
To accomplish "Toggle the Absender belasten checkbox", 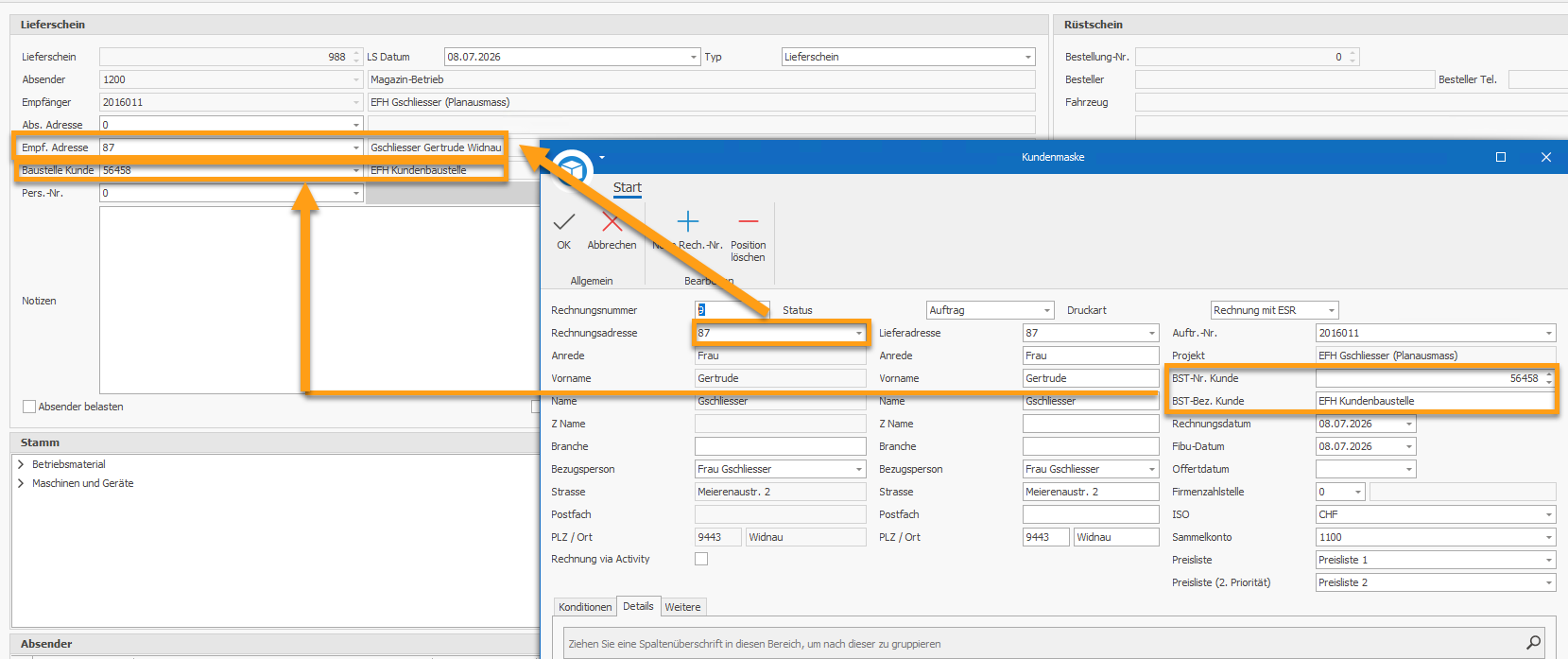I will click(29, 407).
